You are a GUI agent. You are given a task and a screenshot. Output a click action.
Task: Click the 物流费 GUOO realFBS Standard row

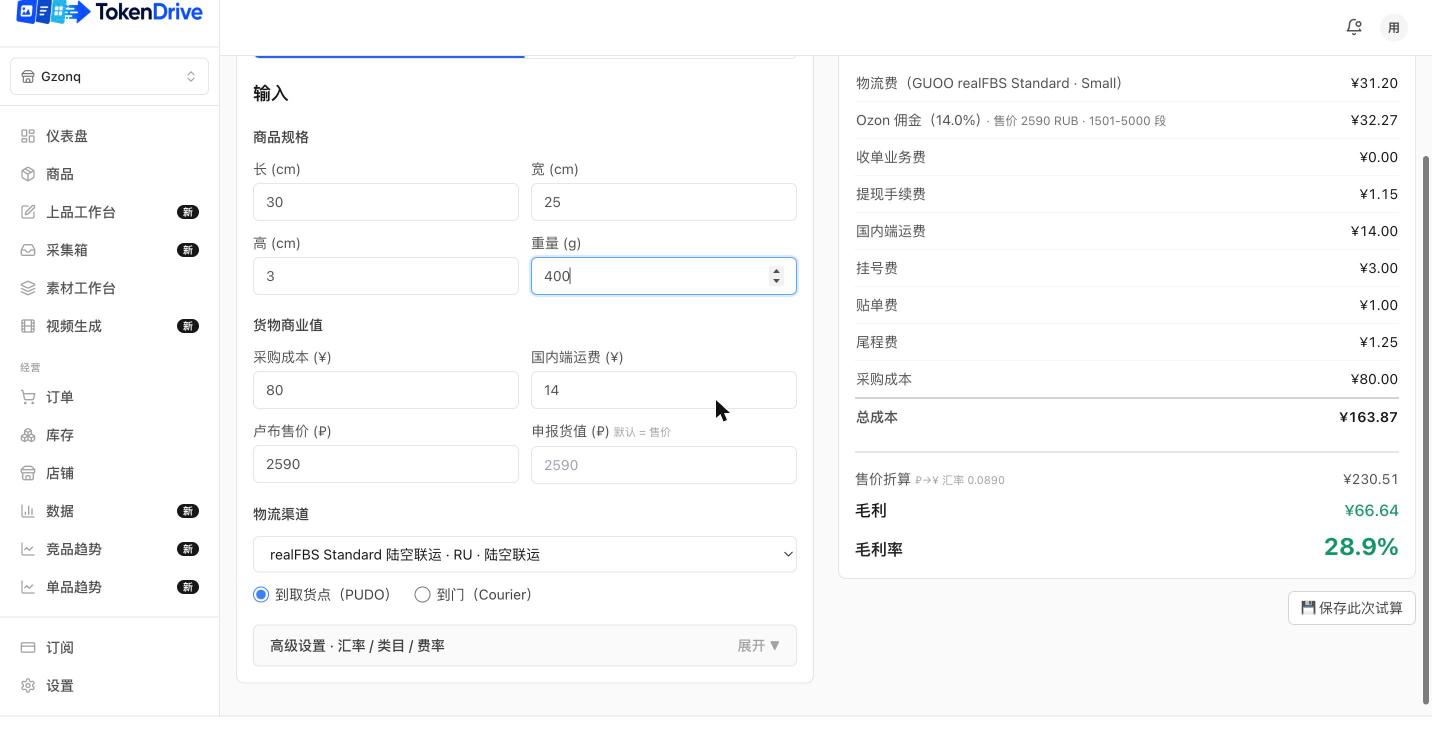click(1127, 83)
